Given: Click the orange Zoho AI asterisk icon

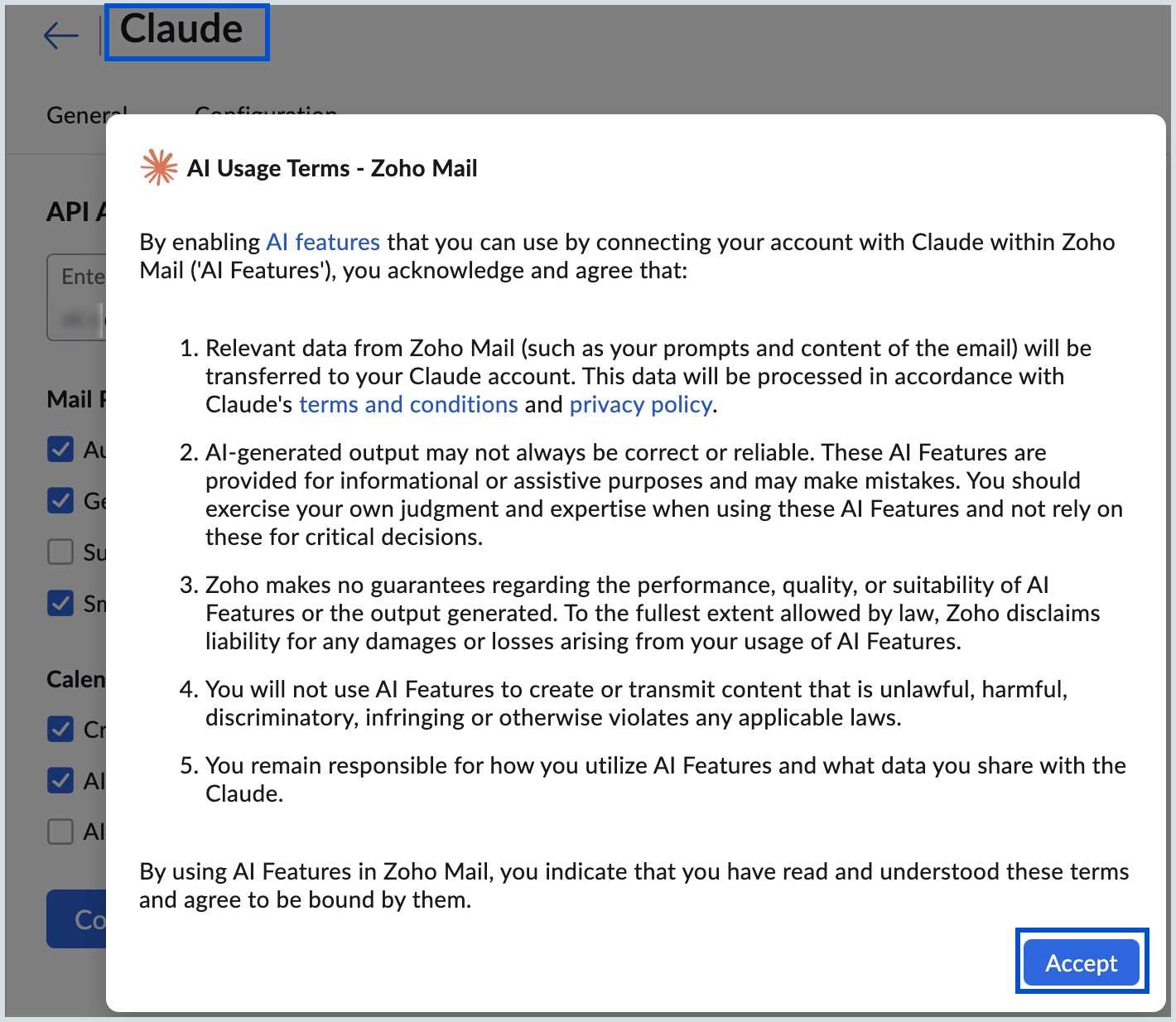Looking at the screenshot, I should pyautogui.click(x=158, y=167).
